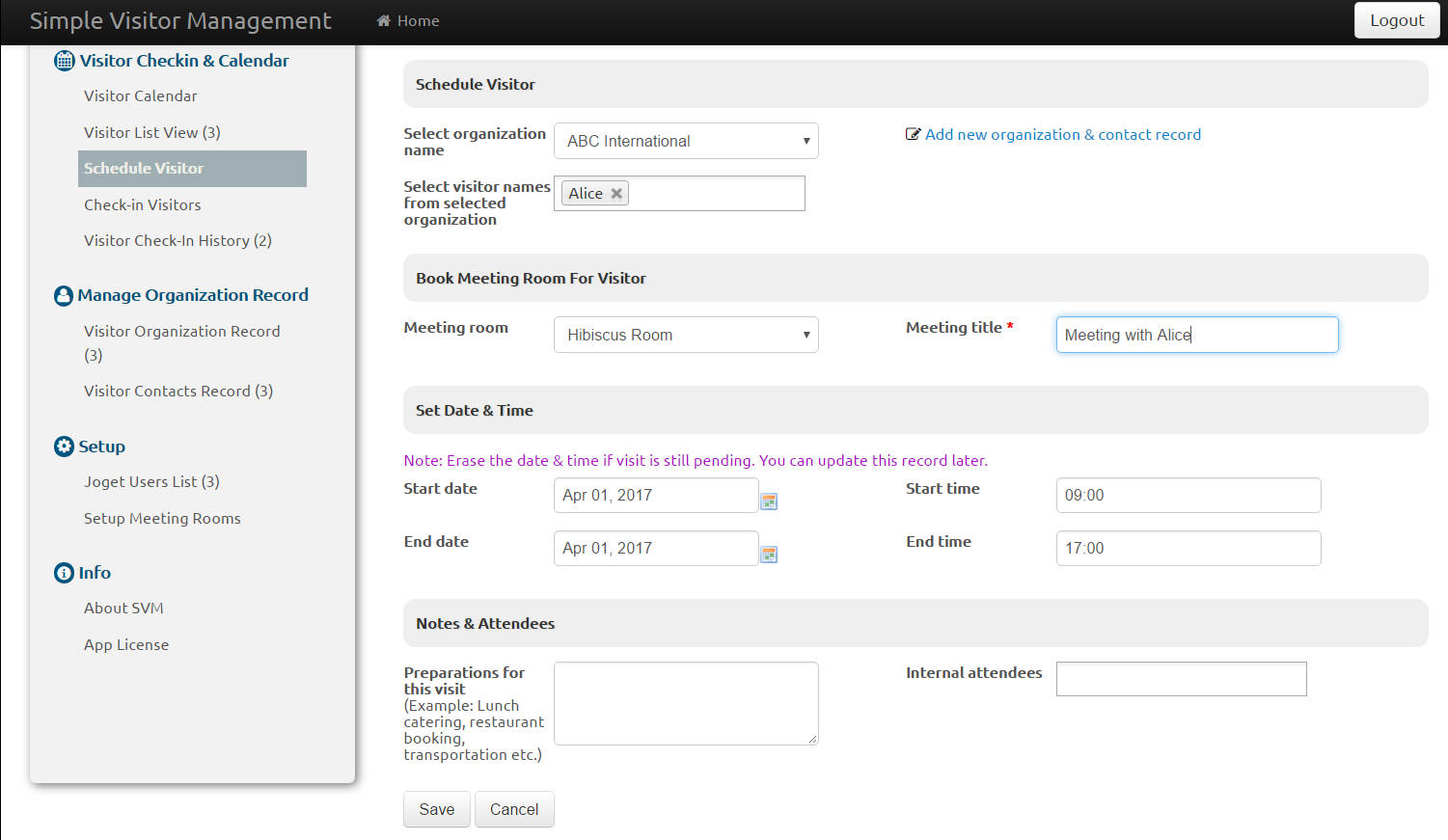The height and width of the screenshot is (840, 1448).
Task: Open Visitor List View (3)
Action: [x=152, y=132]
